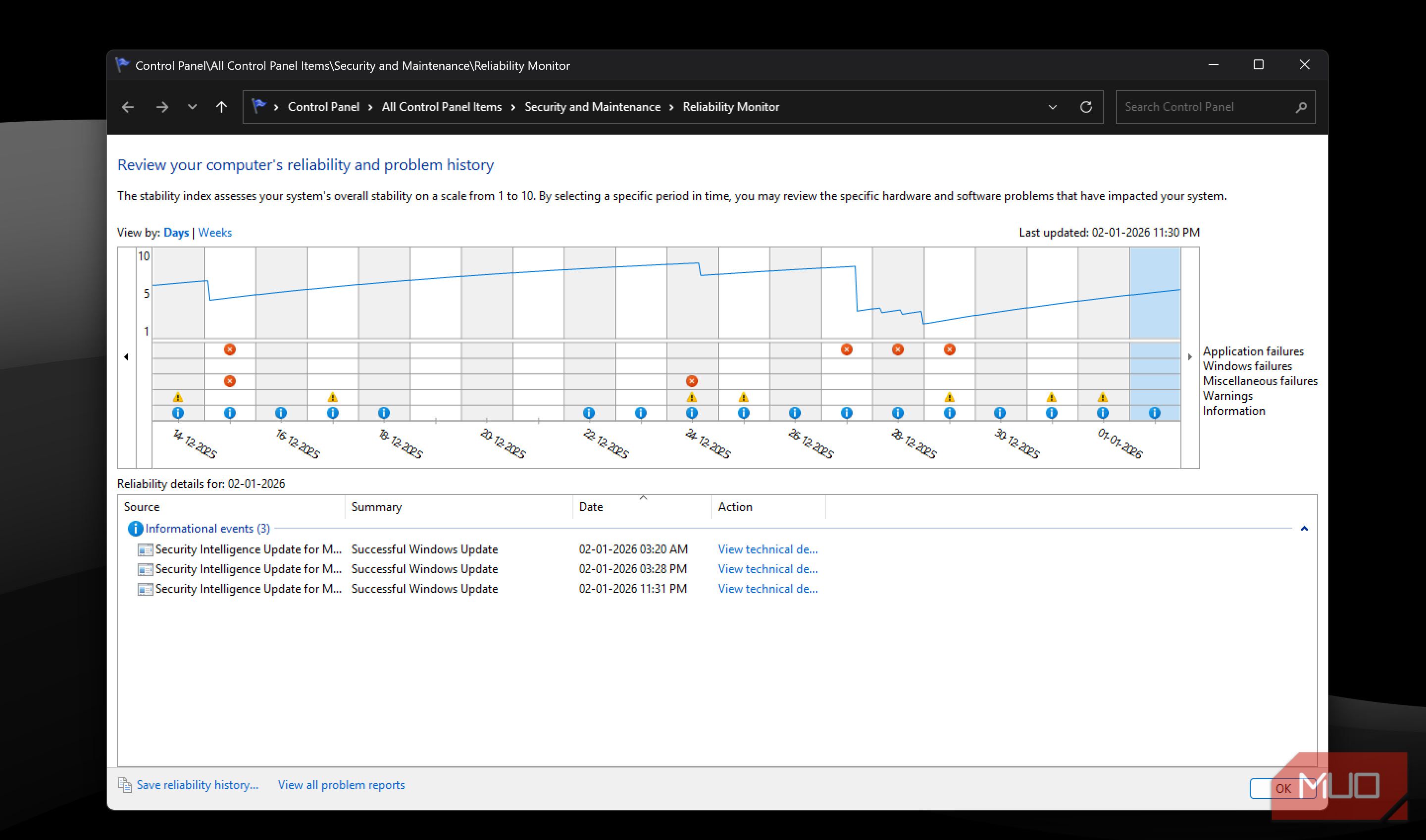Collapse the Informational events group
The width and height of the screenshot is (1426, 840).
(1304, 528)
